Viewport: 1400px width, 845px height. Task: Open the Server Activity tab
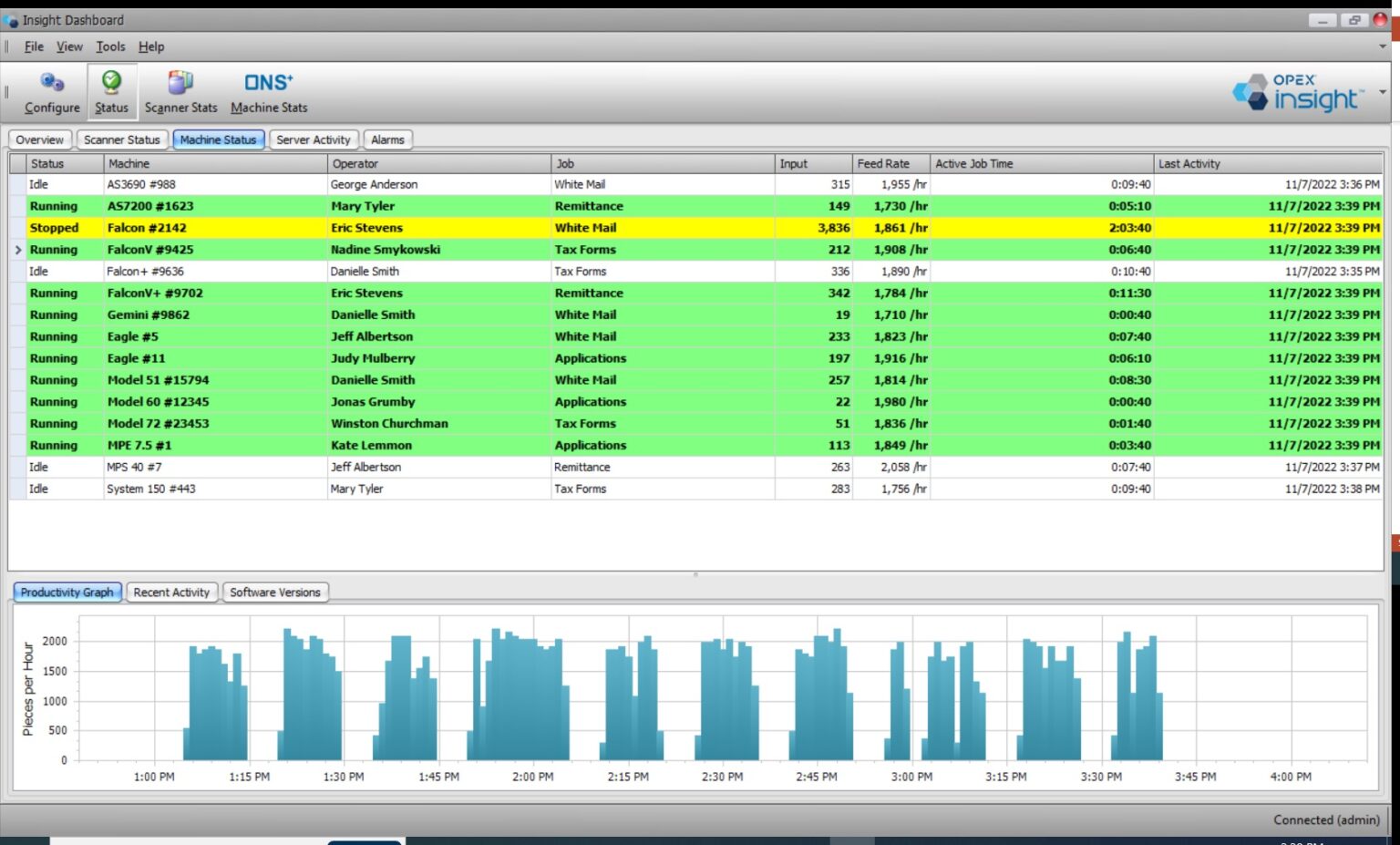pos(314,139)
